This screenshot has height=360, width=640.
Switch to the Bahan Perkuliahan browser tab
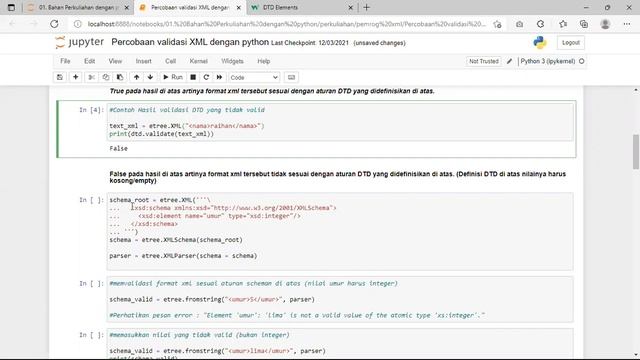(x=77, y=7)
